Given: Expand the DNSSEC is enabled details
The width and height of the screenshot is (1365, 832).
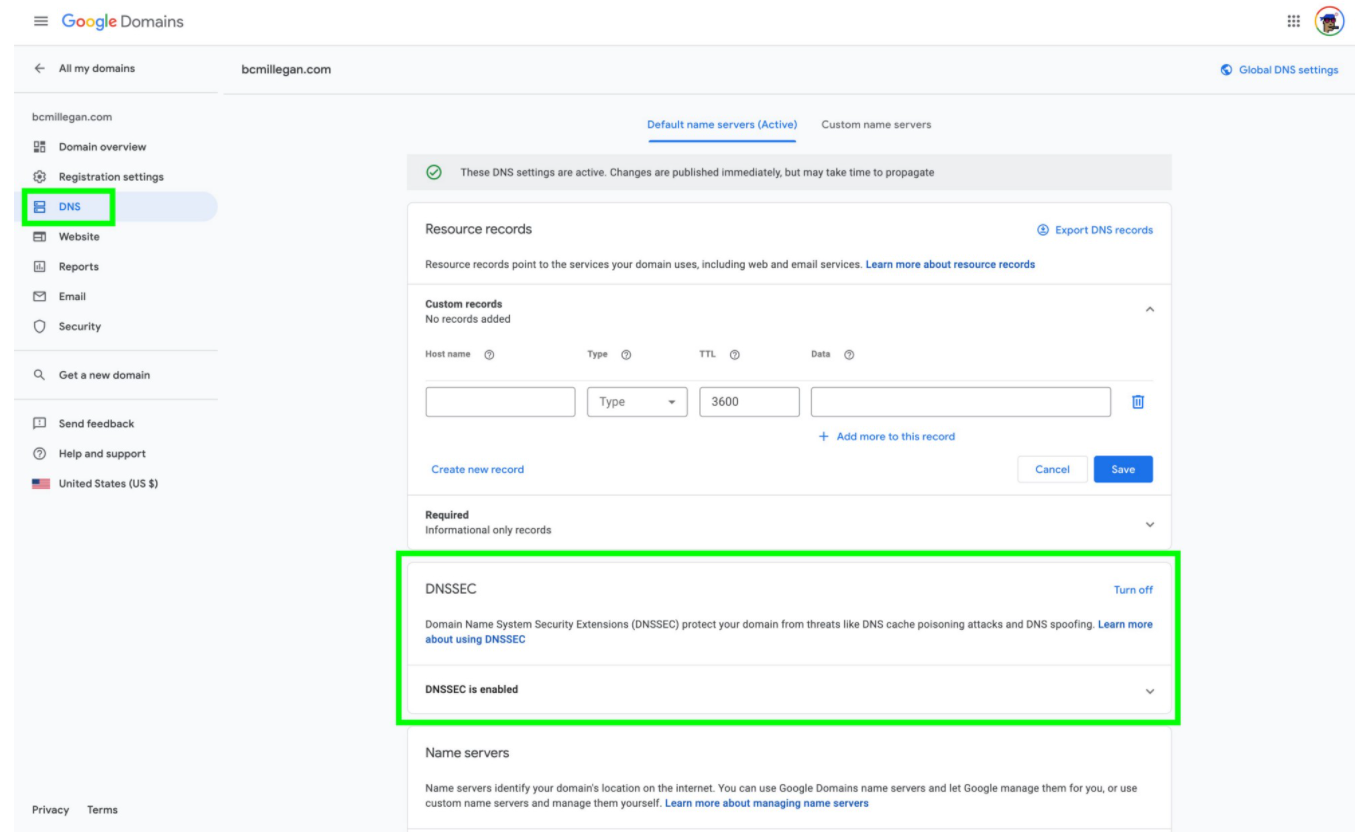Looking at the screenshot, I should [1149, 691].
